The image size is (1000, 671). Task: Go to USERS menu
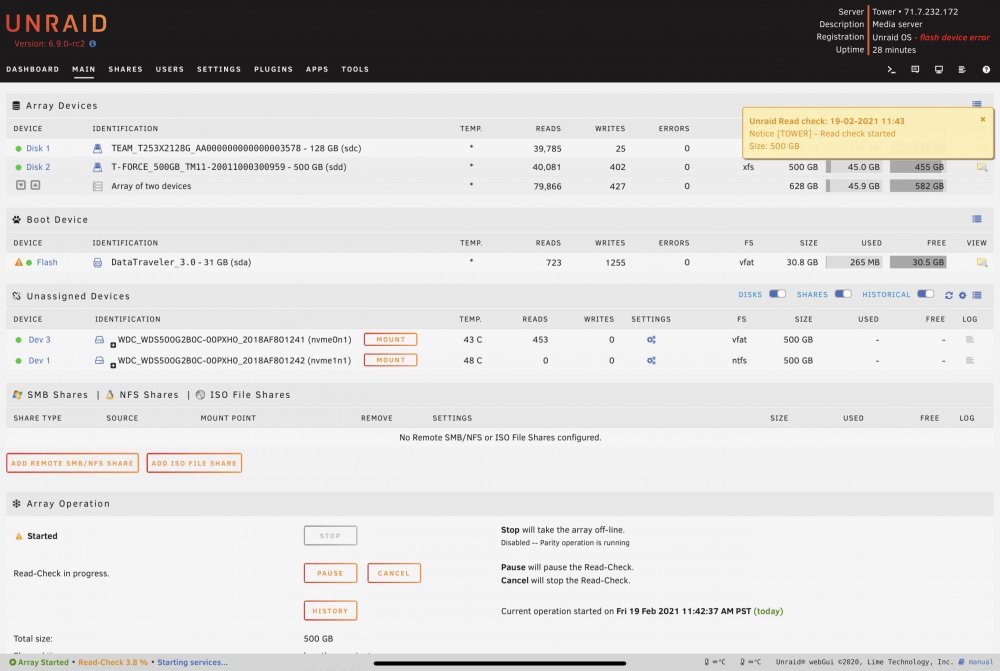pyautogui.click(x=170, y=70)
